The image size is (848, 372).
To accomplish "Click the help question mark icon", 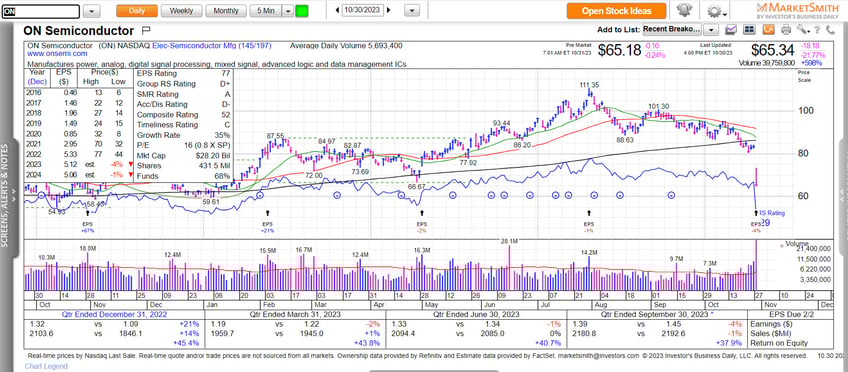I will tap(818, 30).
